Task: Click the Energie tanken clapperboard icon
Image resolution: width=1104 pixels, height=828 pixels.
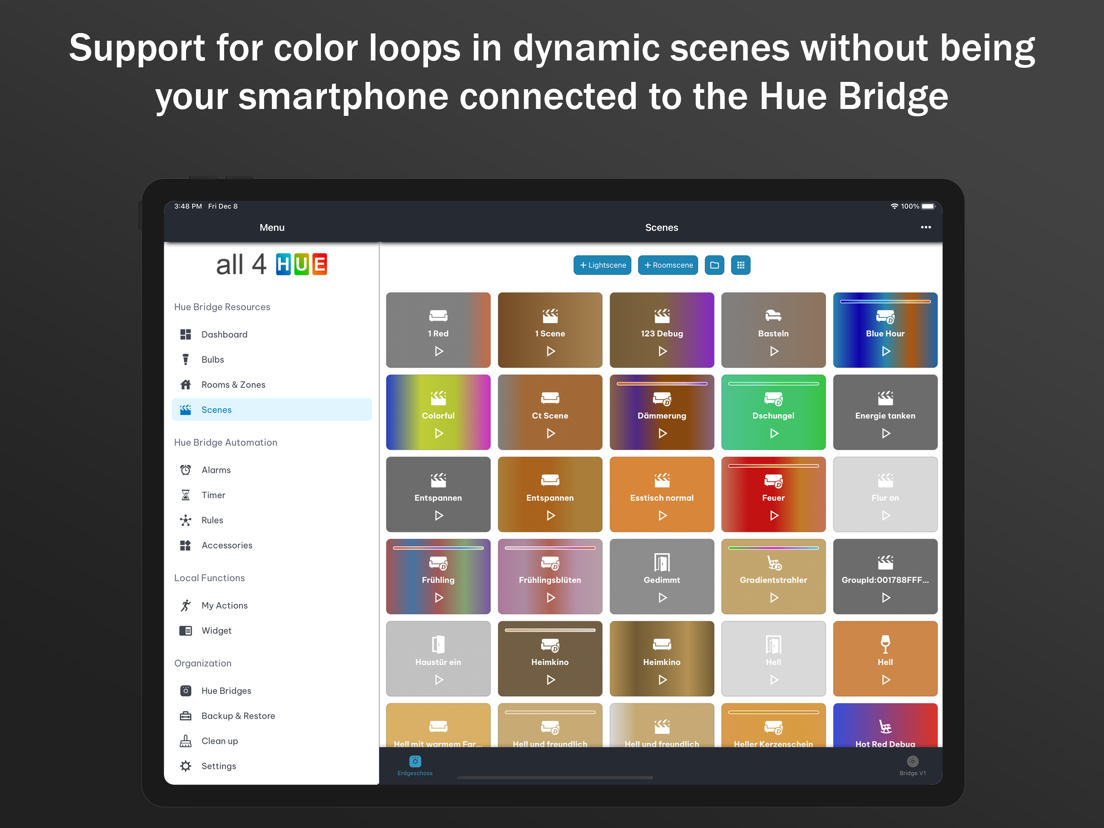Action: click(885, 398)
